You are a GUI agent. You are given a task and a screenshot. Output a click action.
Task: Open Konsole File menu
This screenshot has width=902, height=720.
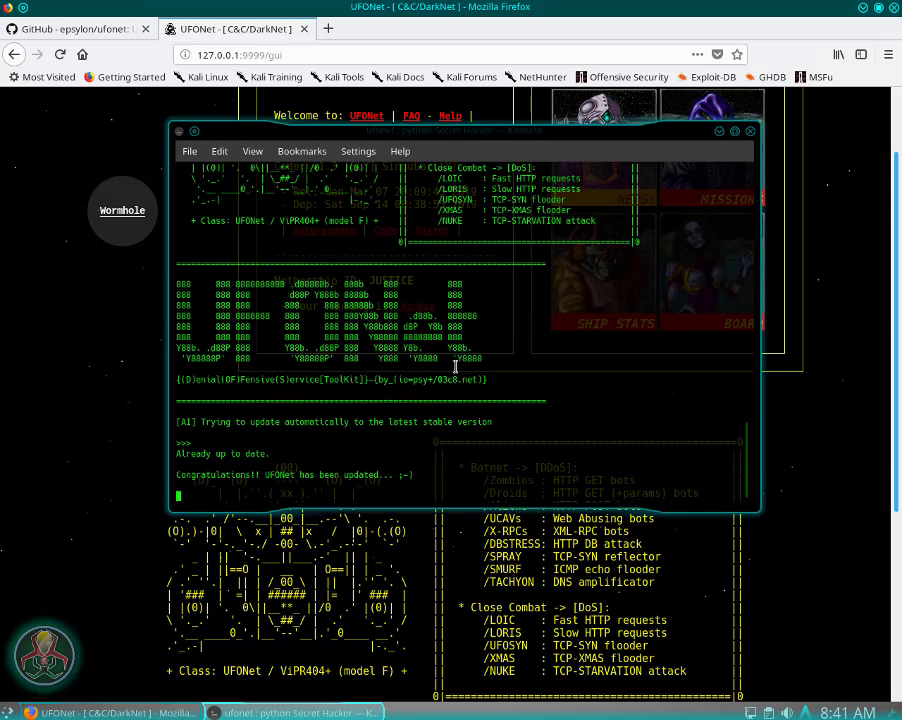(189, 151)
